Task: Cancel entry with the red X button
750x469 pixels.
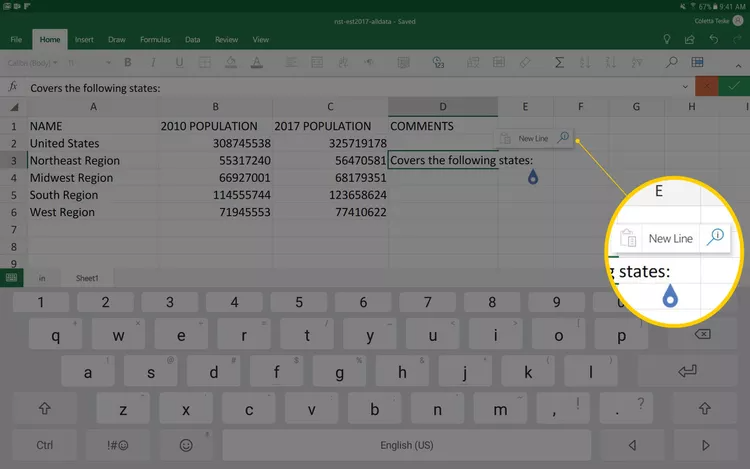Action: [708, 87]
